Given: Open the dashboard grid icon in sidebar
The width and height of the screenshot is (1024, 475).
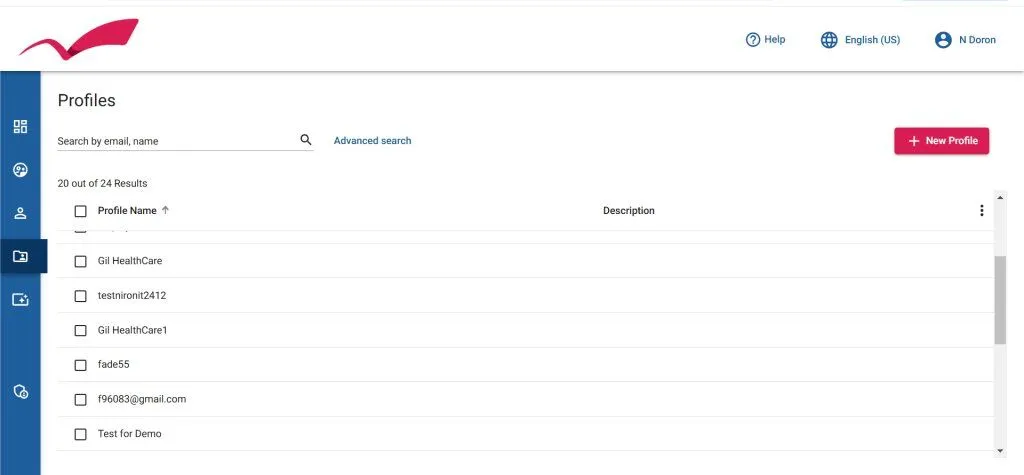Looking at the screenshot, I should pos(20,127).
